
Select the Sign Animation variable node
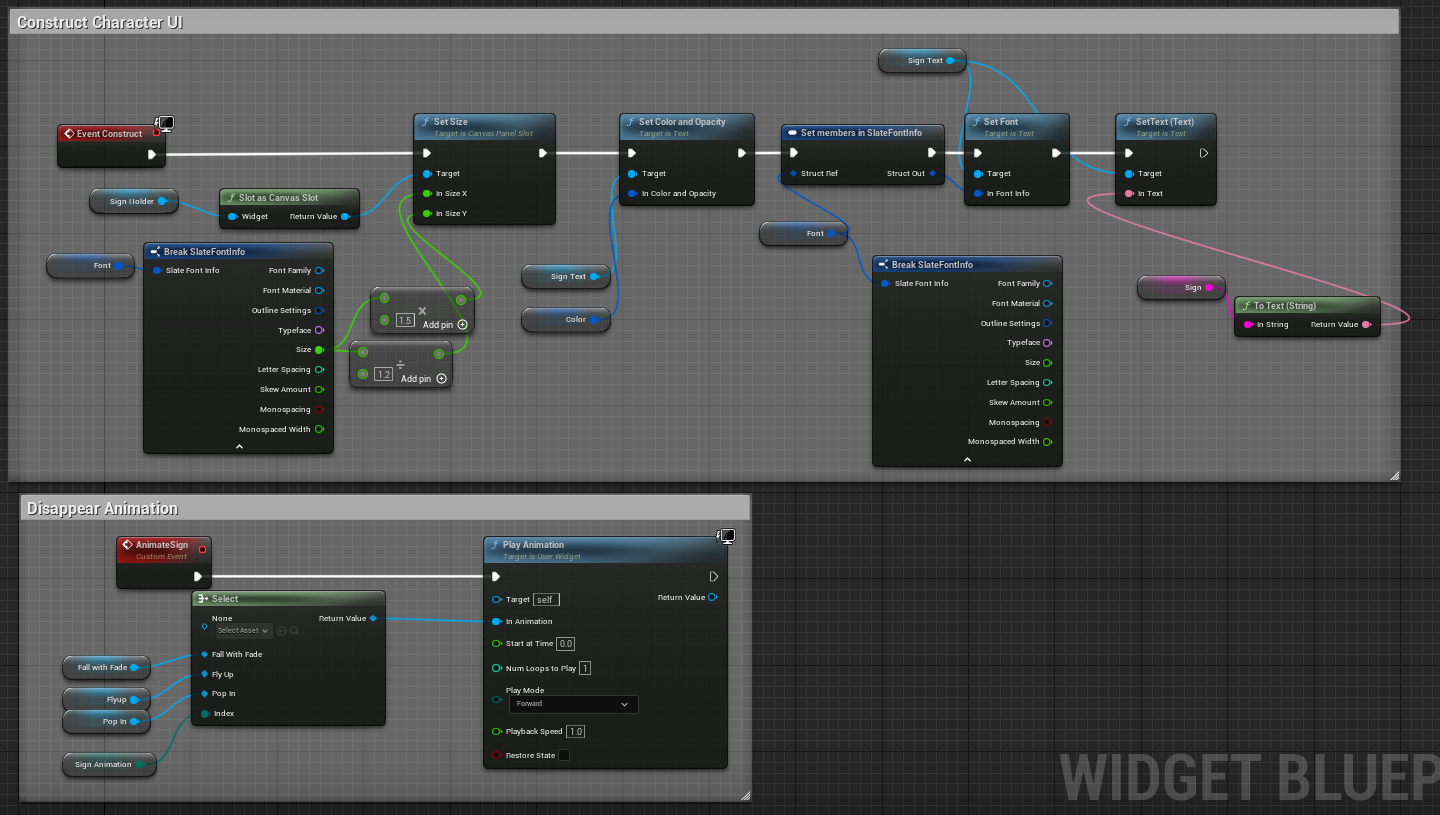pyautogui.click(x=102, y=765)
